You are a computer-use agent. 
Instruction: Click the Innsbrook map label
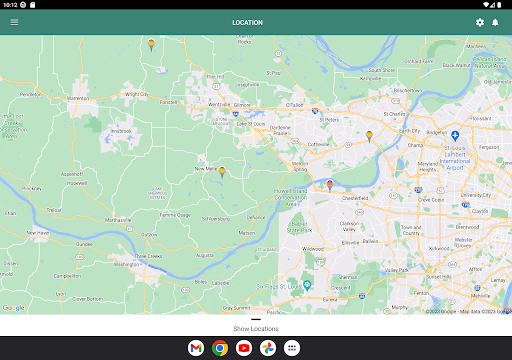tap(121, 131)
